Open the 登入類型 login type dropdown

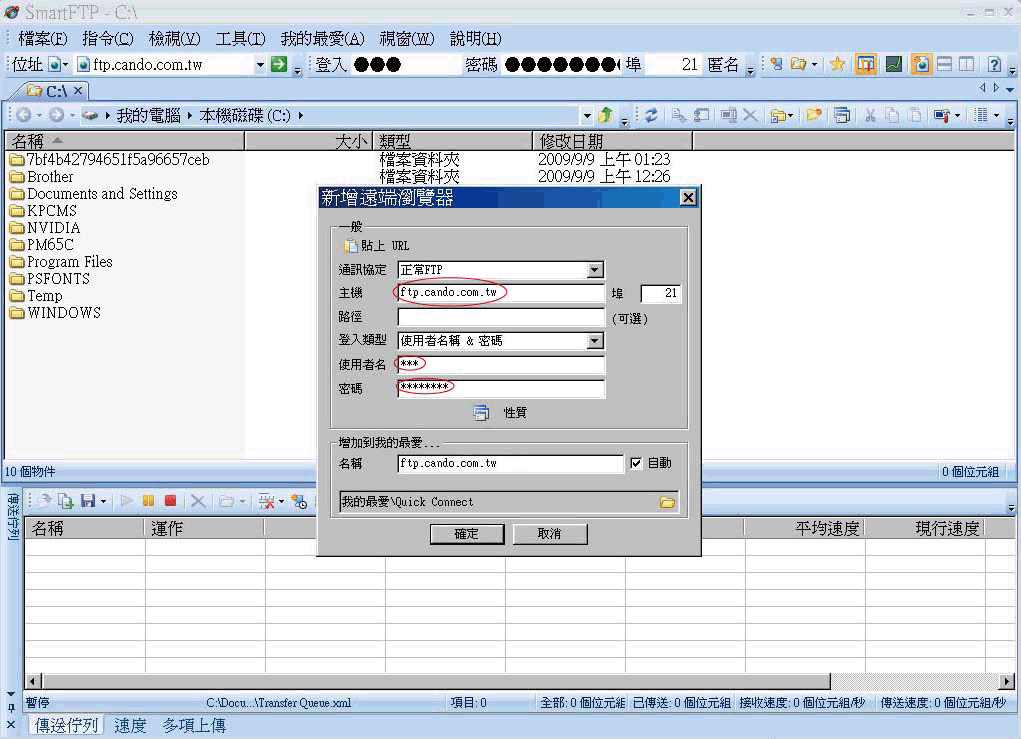594,341
